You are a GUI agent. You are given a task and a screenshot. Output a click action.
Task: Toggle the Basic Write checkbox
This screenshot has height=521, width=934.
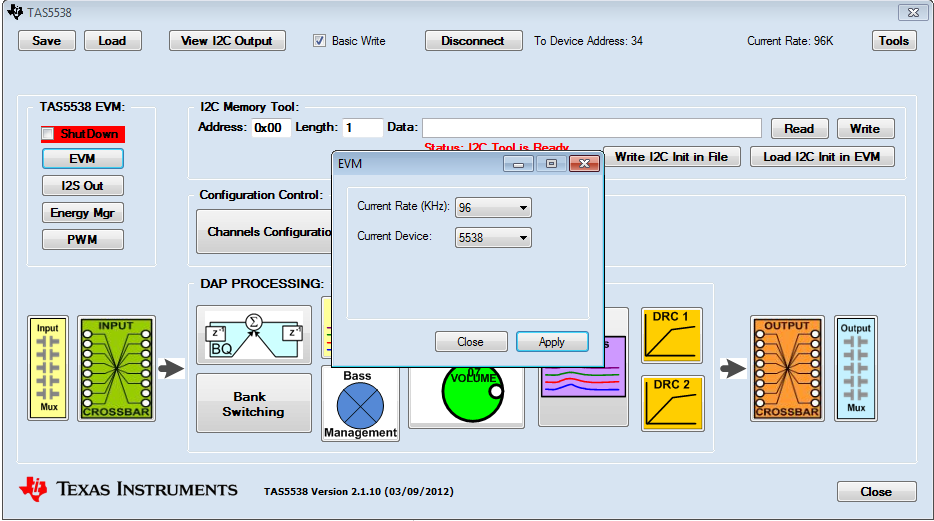(319, 40)
